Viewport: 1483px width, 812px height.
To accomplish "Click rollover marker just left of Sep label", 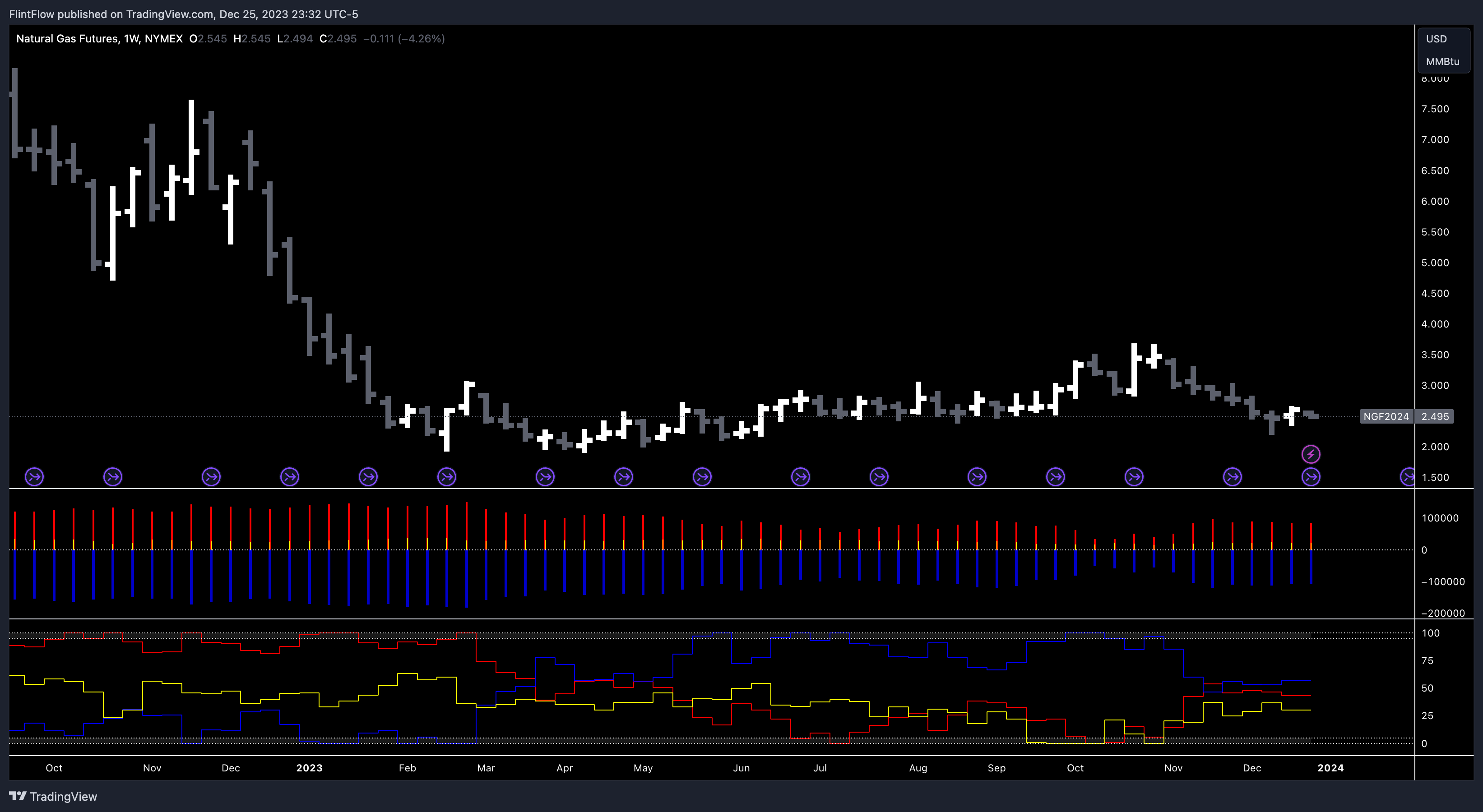I will point(977,476).
